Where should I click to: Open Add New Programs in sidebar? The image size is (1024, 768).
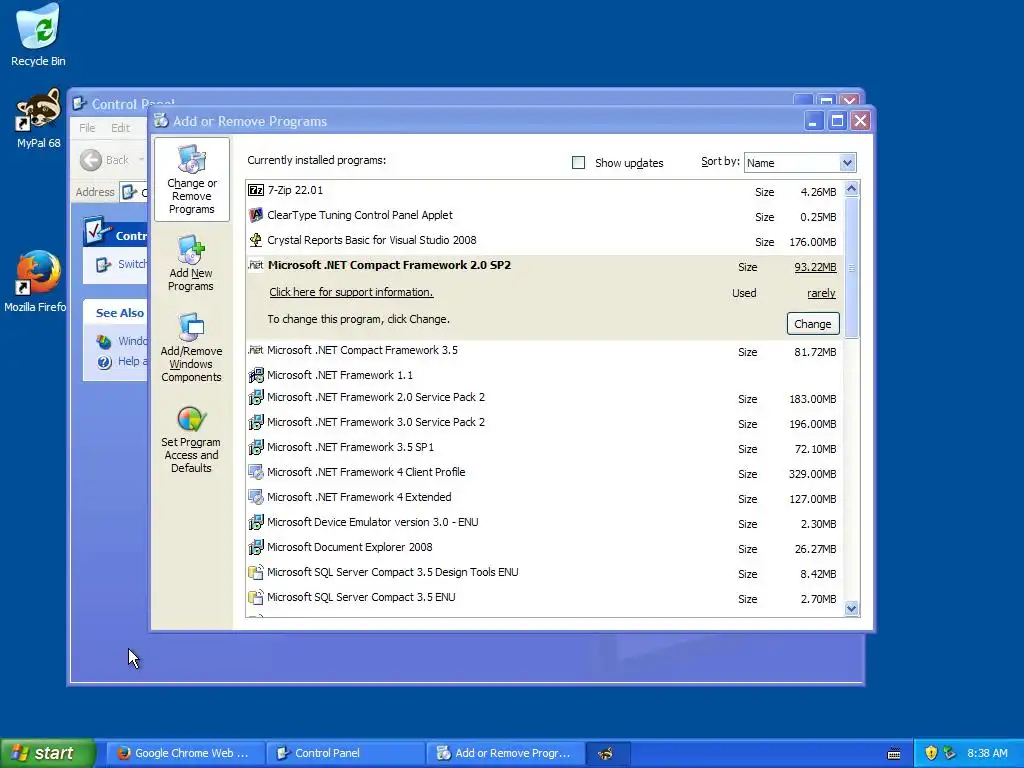pos(191,263)
